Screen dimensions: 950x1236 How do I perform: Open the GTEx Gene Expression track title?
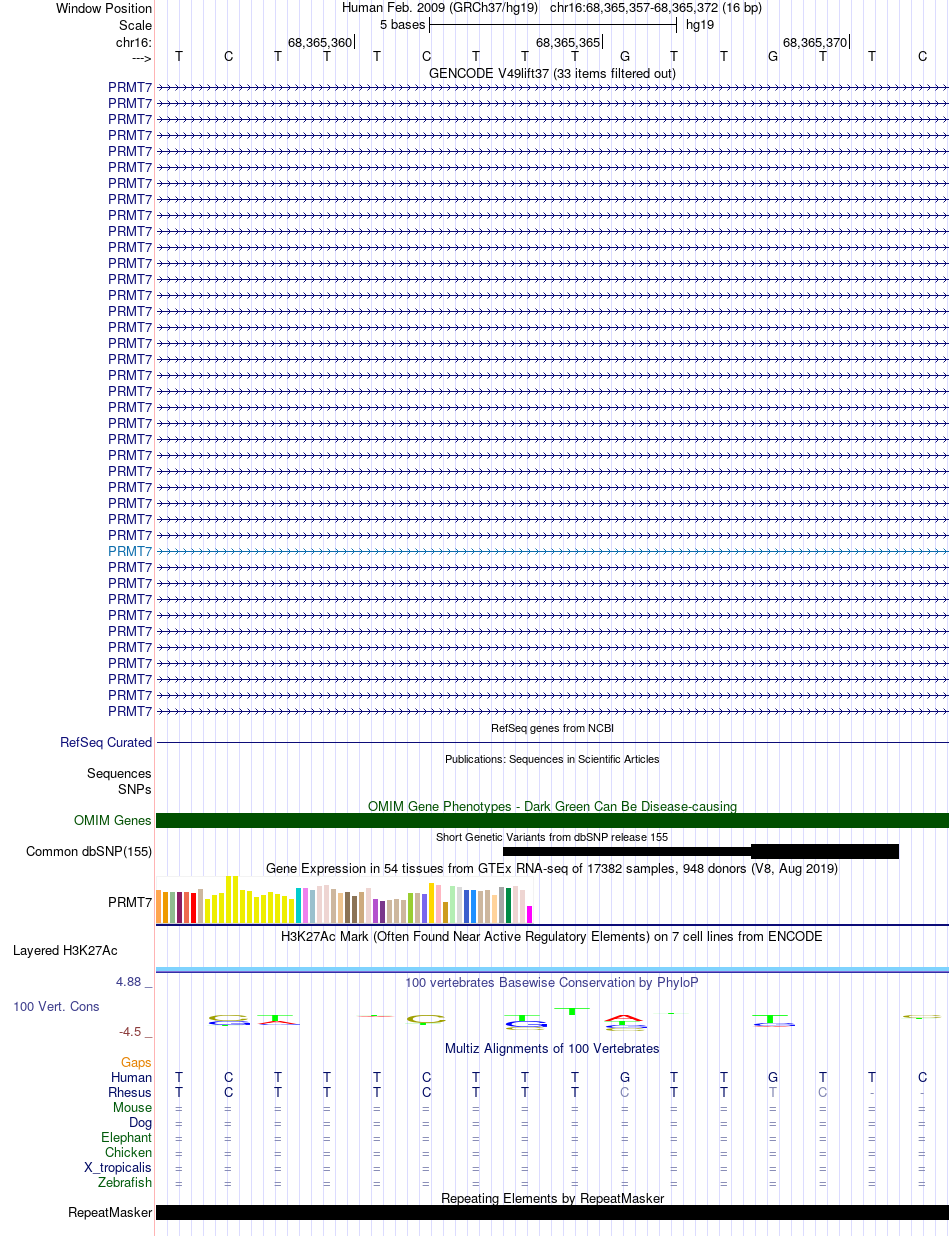click(552, 868)
